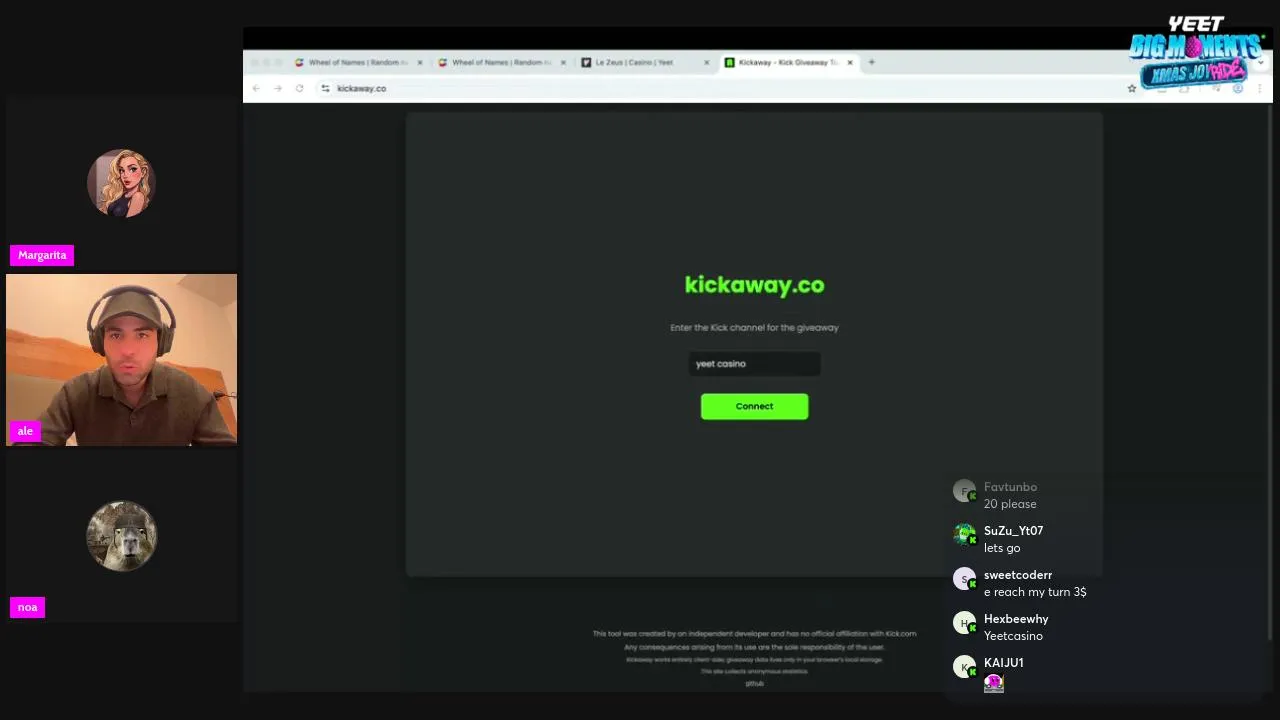Click noa's capybara avatar
Viewport: 1280px width, 720px height.
click(x=121, y=535)
